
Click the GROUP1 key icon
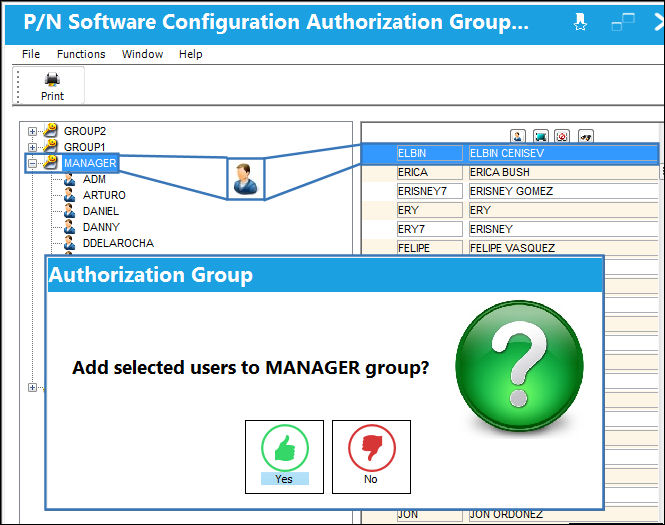(50, 146)
